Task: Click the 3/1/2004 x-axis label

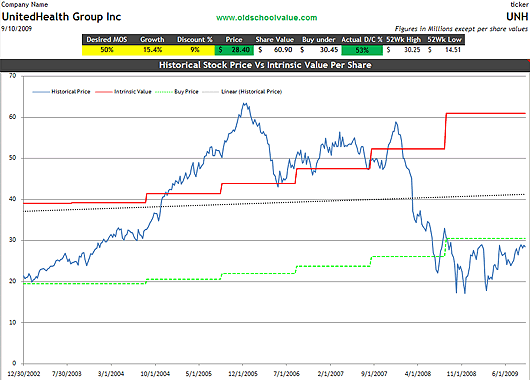Action: point(111,374)
